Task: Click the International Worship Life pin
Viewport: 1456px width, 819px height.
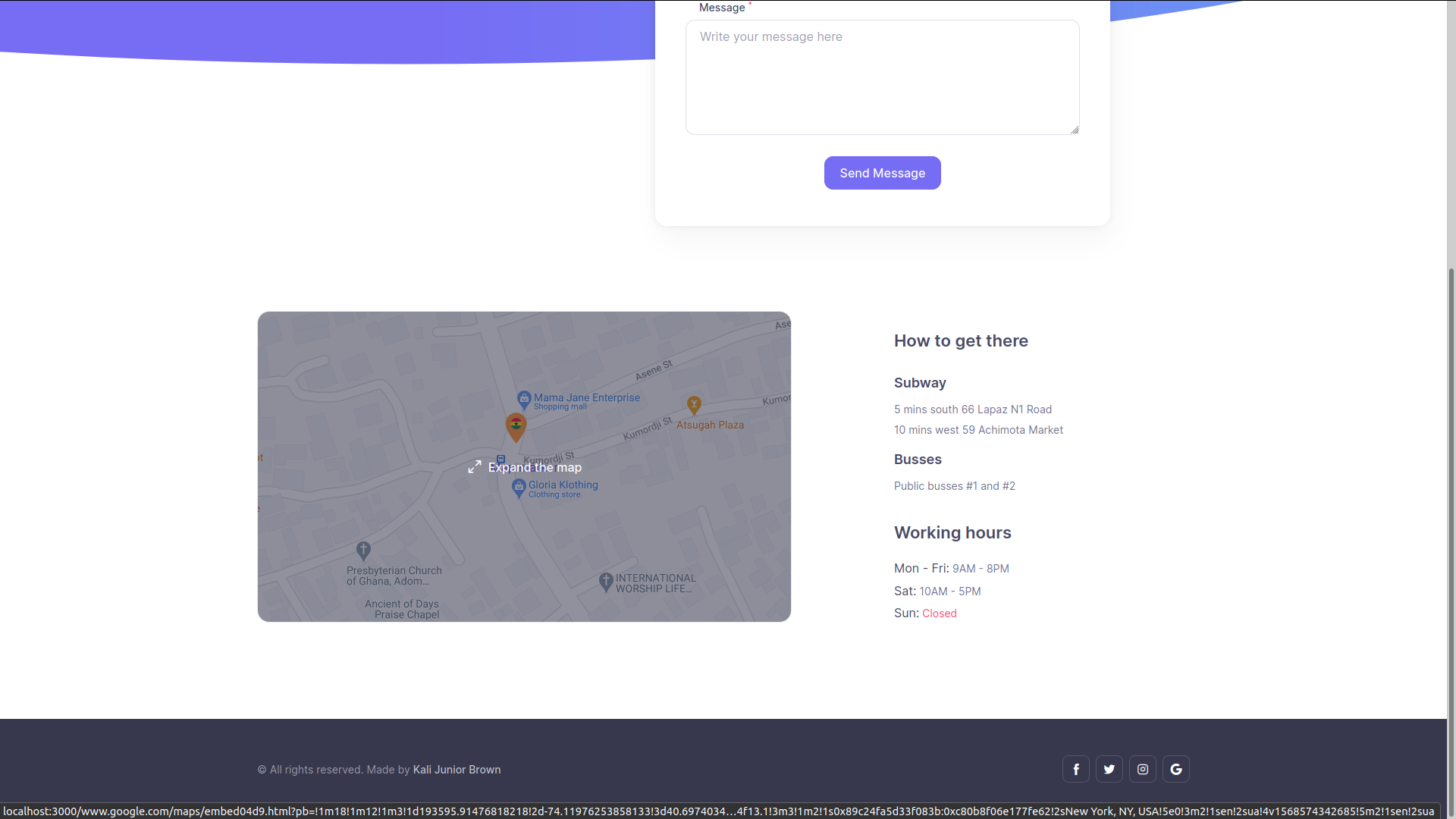Action: [605, 582]
